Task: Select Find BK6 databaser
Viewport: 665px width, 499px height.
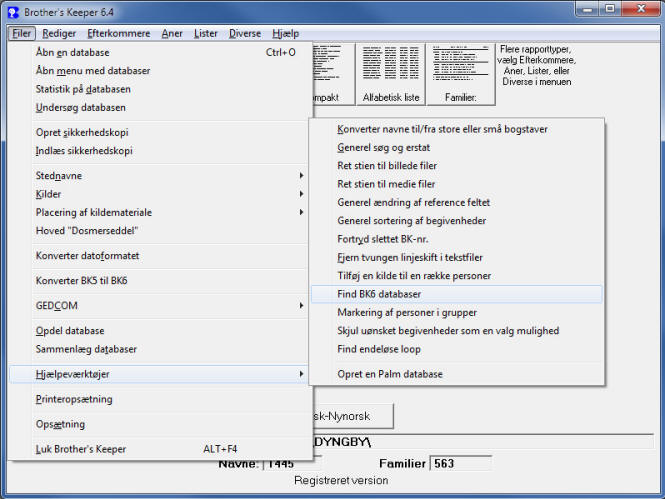Action: [456, 294]
